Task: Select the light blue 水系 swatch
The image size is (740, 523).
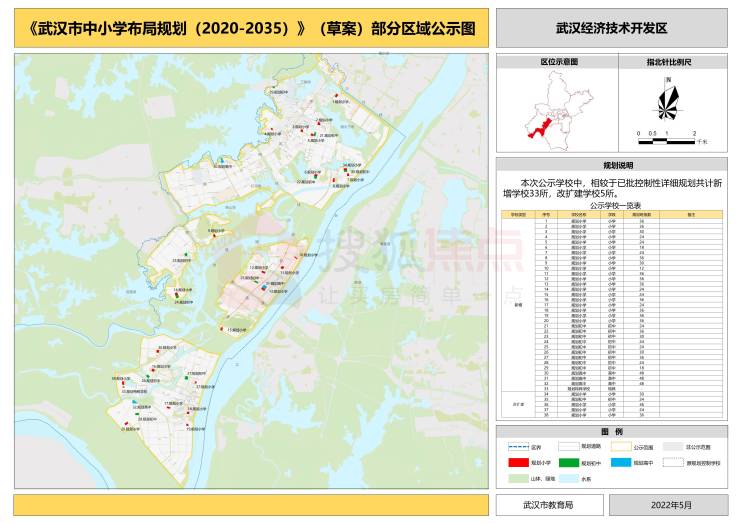Action: (568, 478)
